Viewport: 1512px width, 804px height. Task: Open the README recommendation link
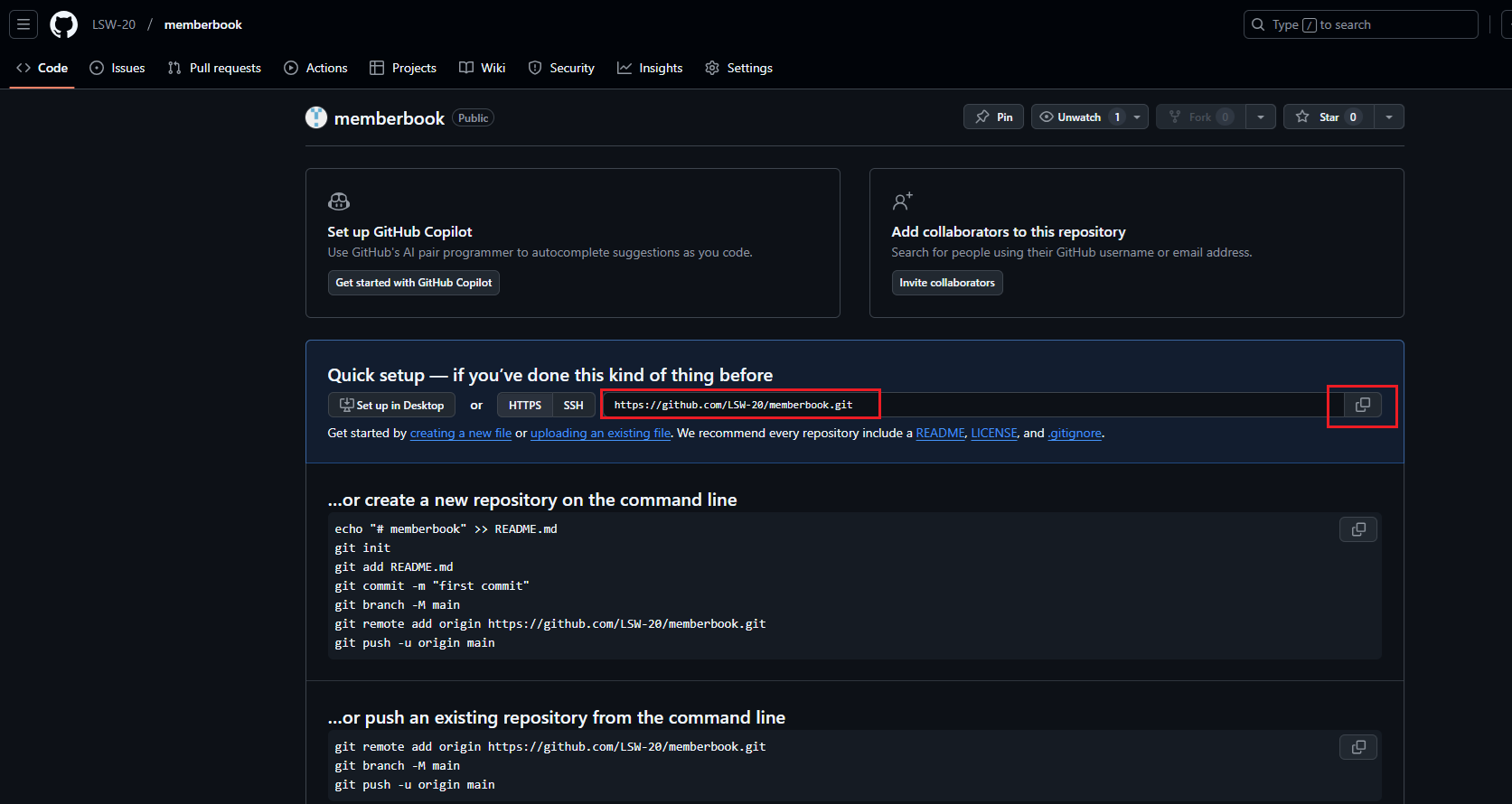pyautogui.click(x=940, y=433)
